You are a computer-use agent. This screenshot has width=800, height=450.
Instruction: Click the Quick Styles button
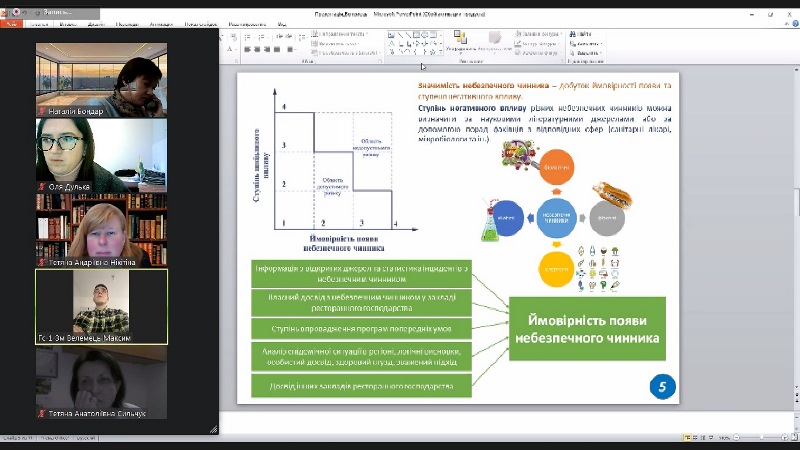click(x=495, y=42)
